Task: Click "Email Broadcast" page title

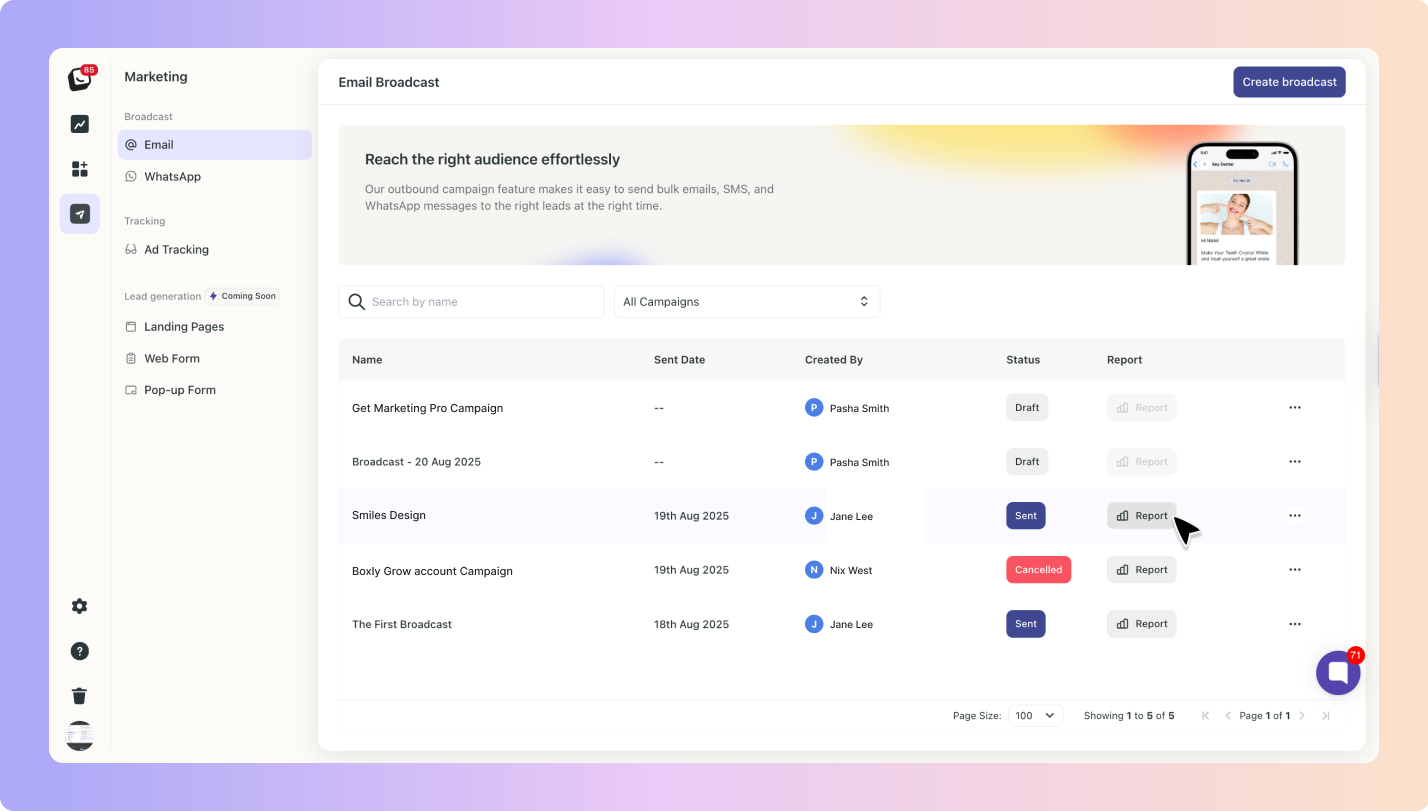Action: (389, 82)
